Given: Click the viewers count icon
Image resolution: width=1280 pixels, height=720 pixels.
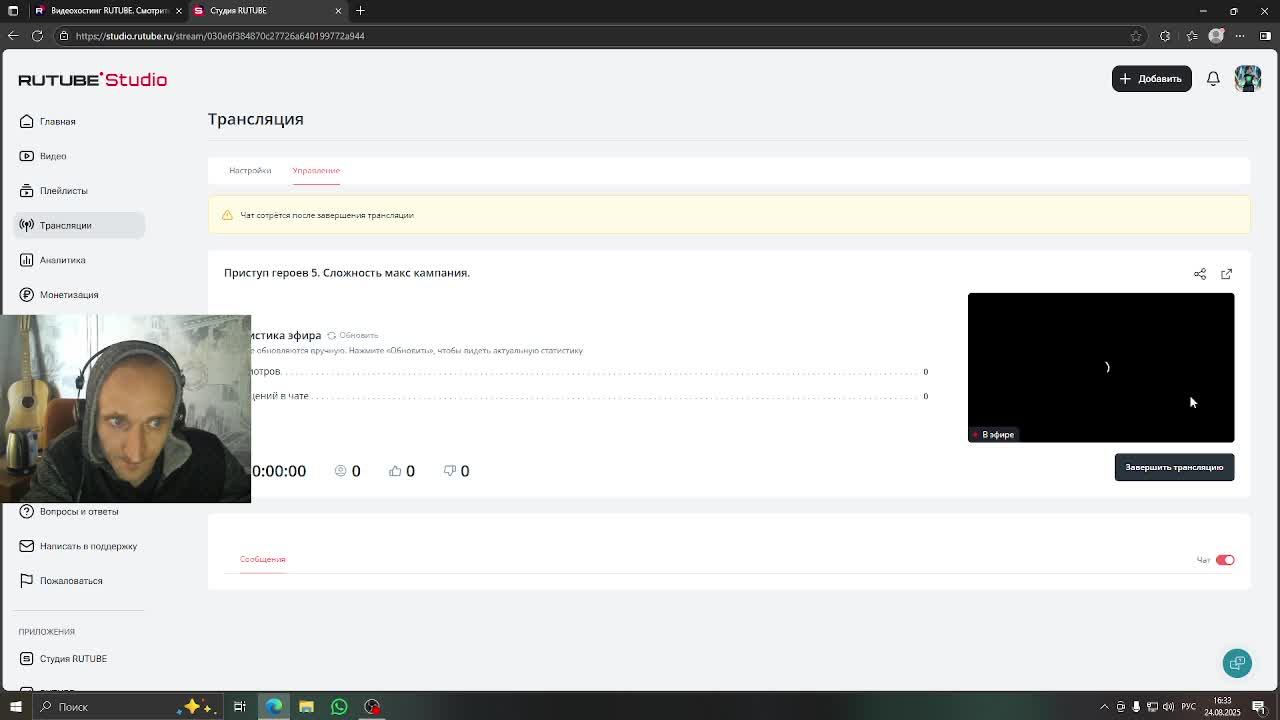Looking at the screenshot, I should pyautogui.click(x=341, y=471).
